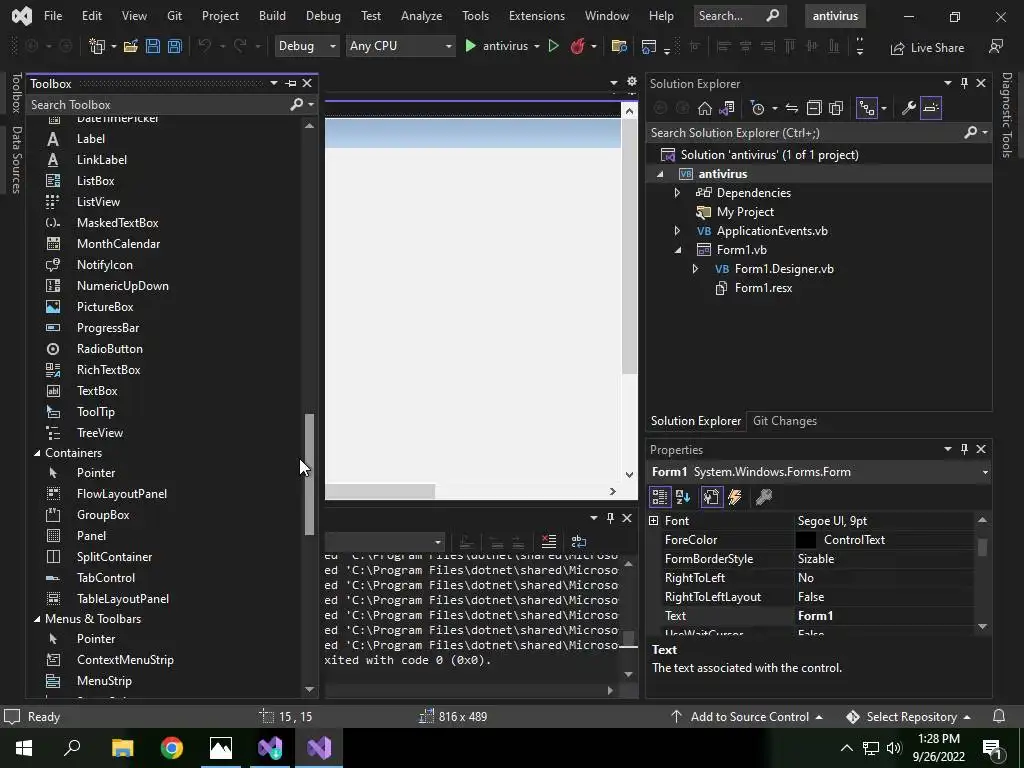Click the Toolbox vertical scrollbar thumb

(x=310, y=474)
